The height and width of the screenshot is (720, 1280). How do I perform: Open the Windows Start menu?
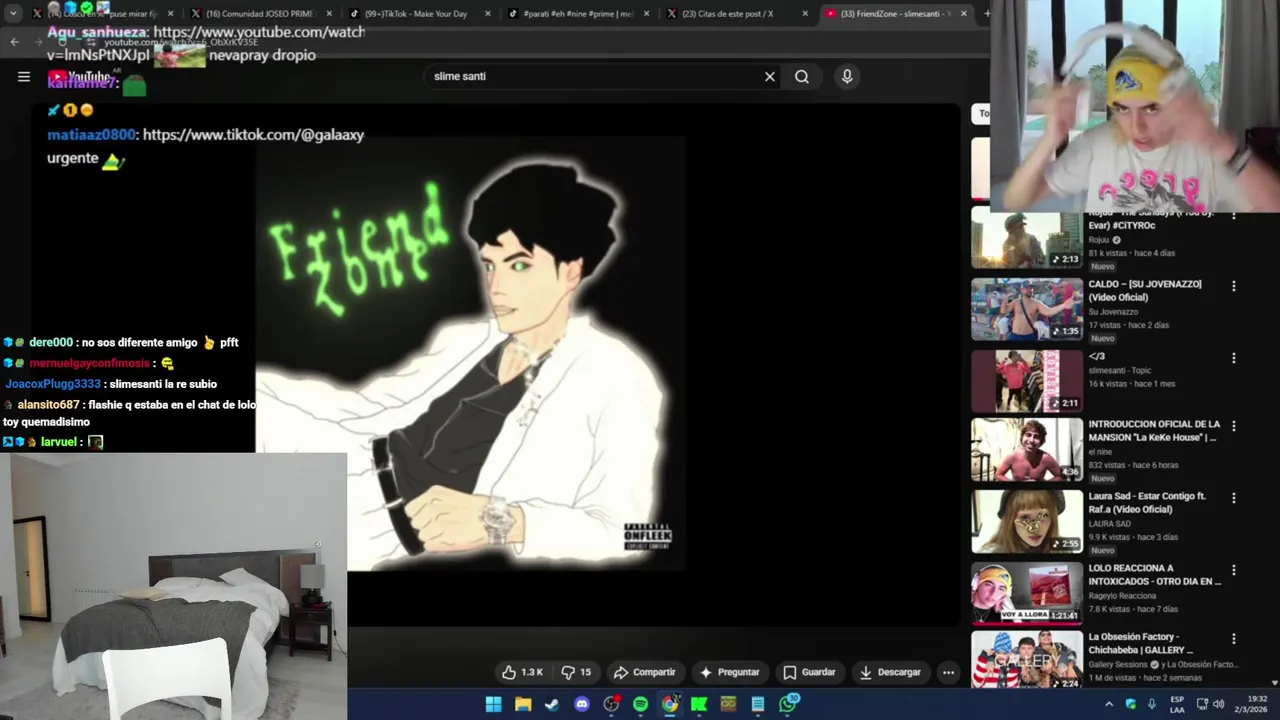click(493, 704)
